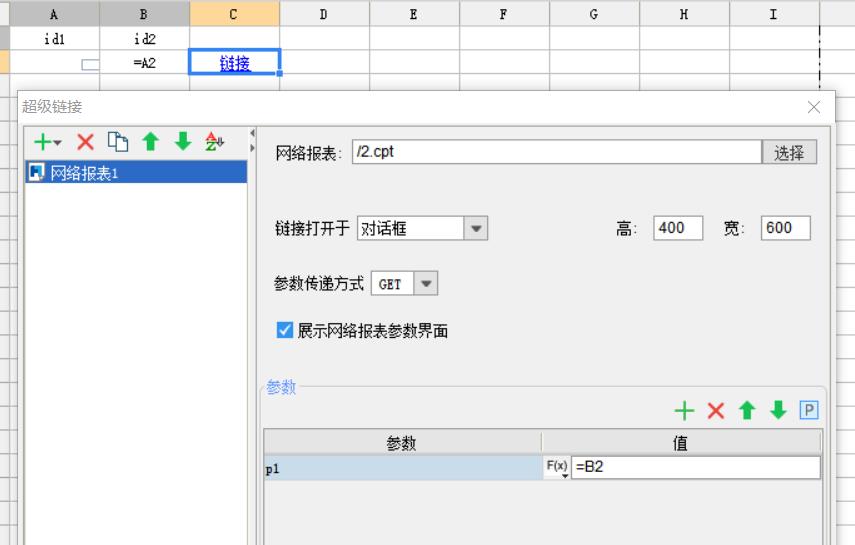Click the value field =B2

[696, 468]
